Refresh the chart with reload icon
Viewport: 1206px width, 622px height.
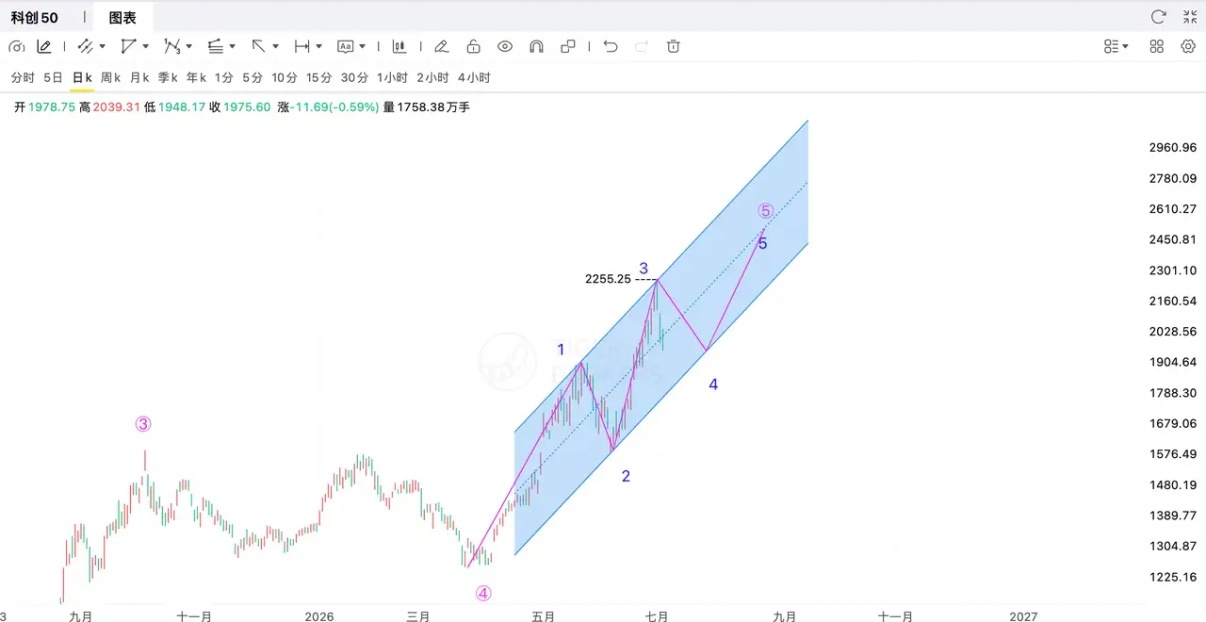coord(1158,17)
